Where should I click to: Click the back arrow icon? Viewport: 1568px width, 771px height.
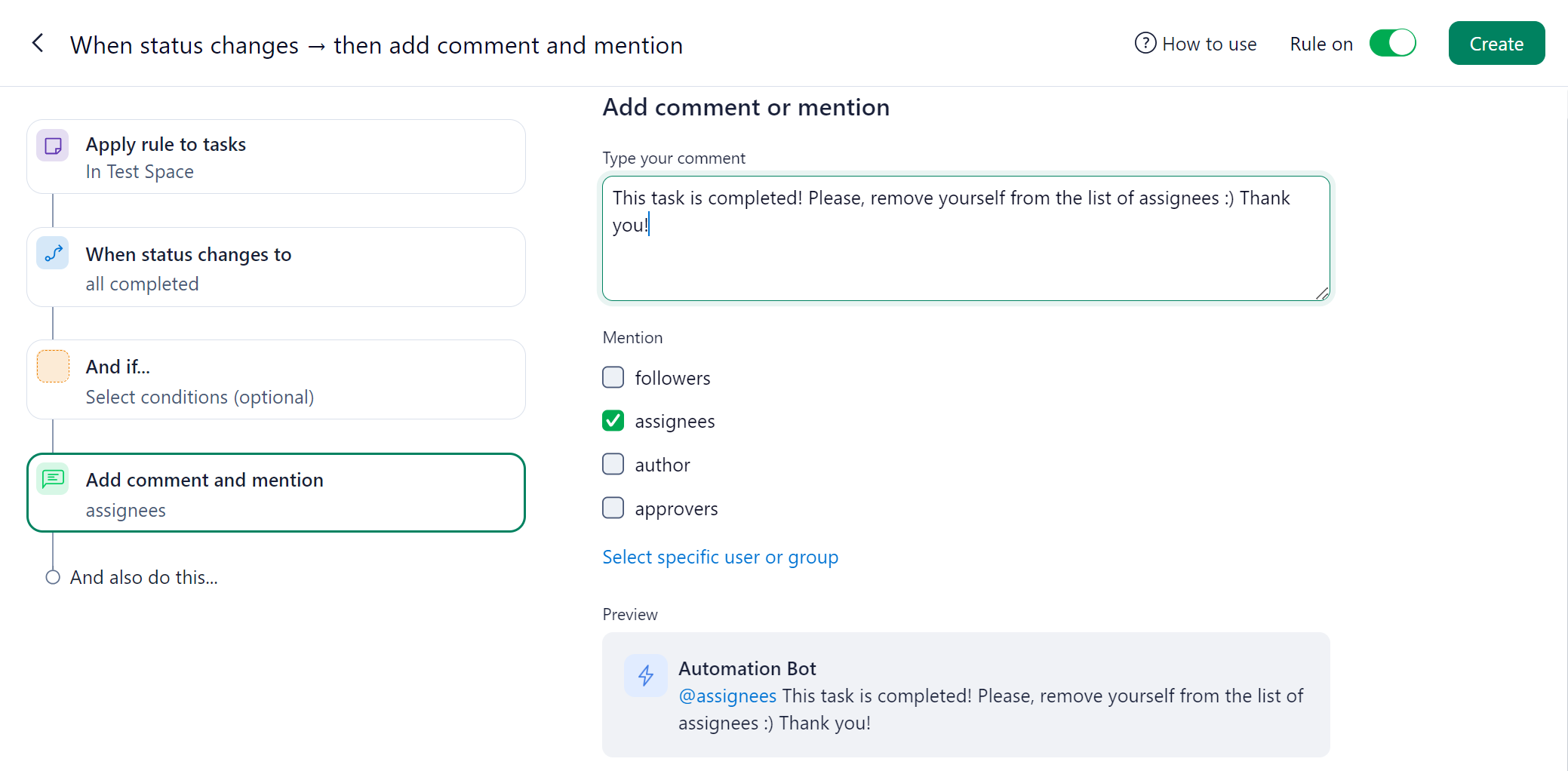click(x=38, y=44)
